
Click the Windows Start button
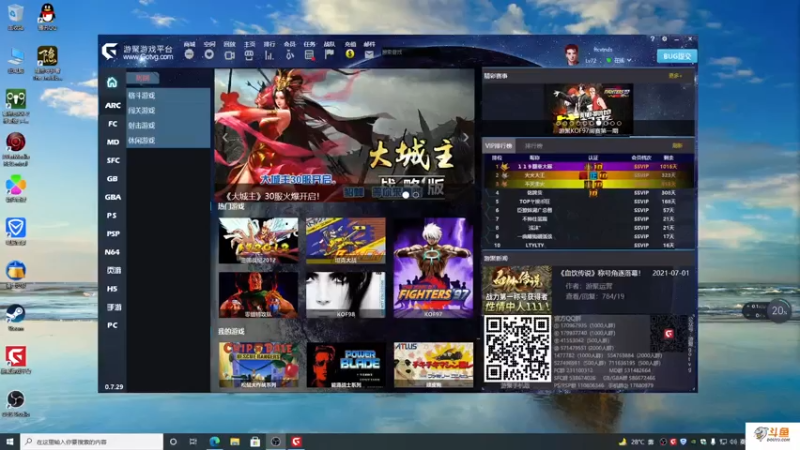(10, 441)
